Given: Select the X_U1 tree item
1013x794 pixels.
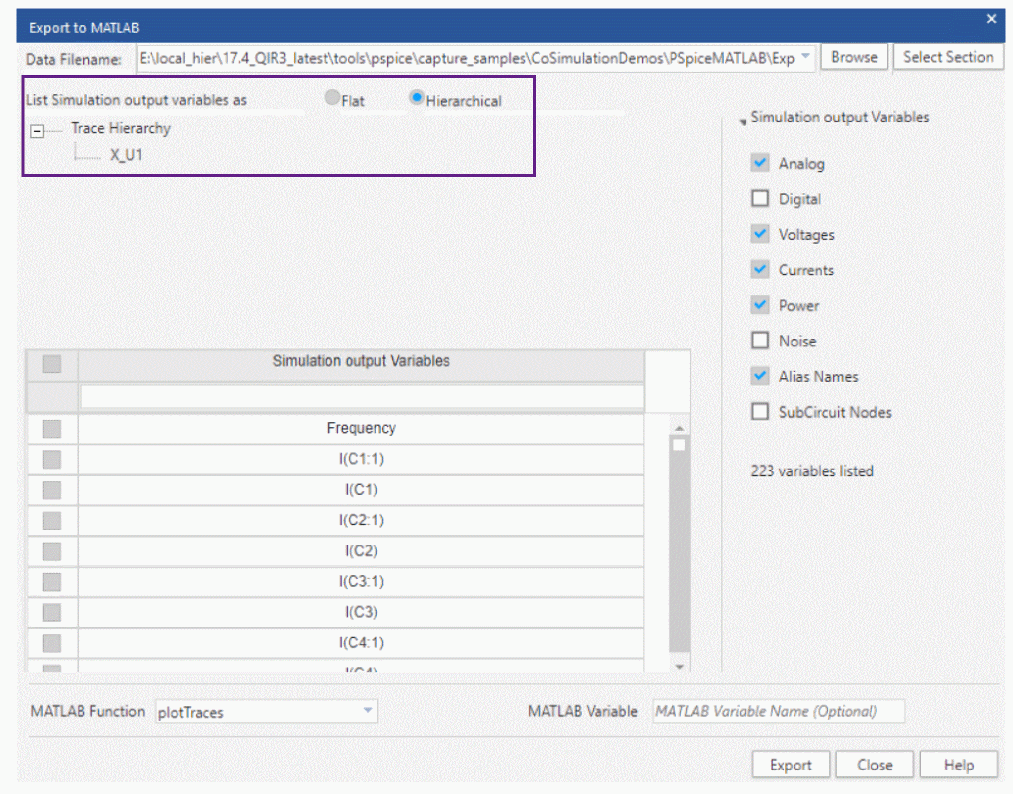Looking at the screenshot, I should (126, 155).
